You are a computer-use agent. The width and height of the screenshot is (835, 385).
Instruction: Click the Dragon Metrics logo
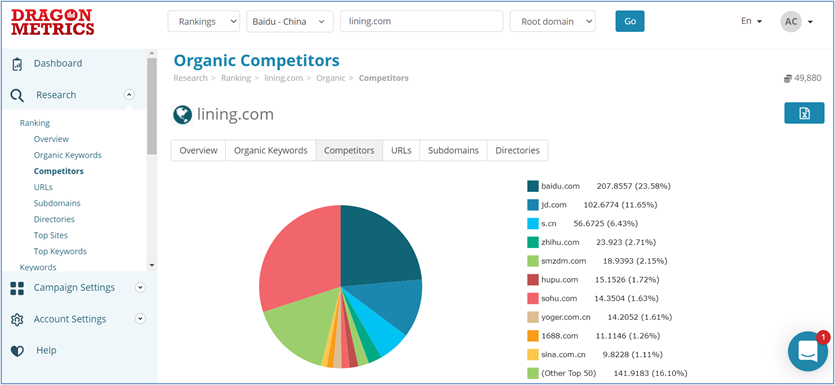pos(53,22)
